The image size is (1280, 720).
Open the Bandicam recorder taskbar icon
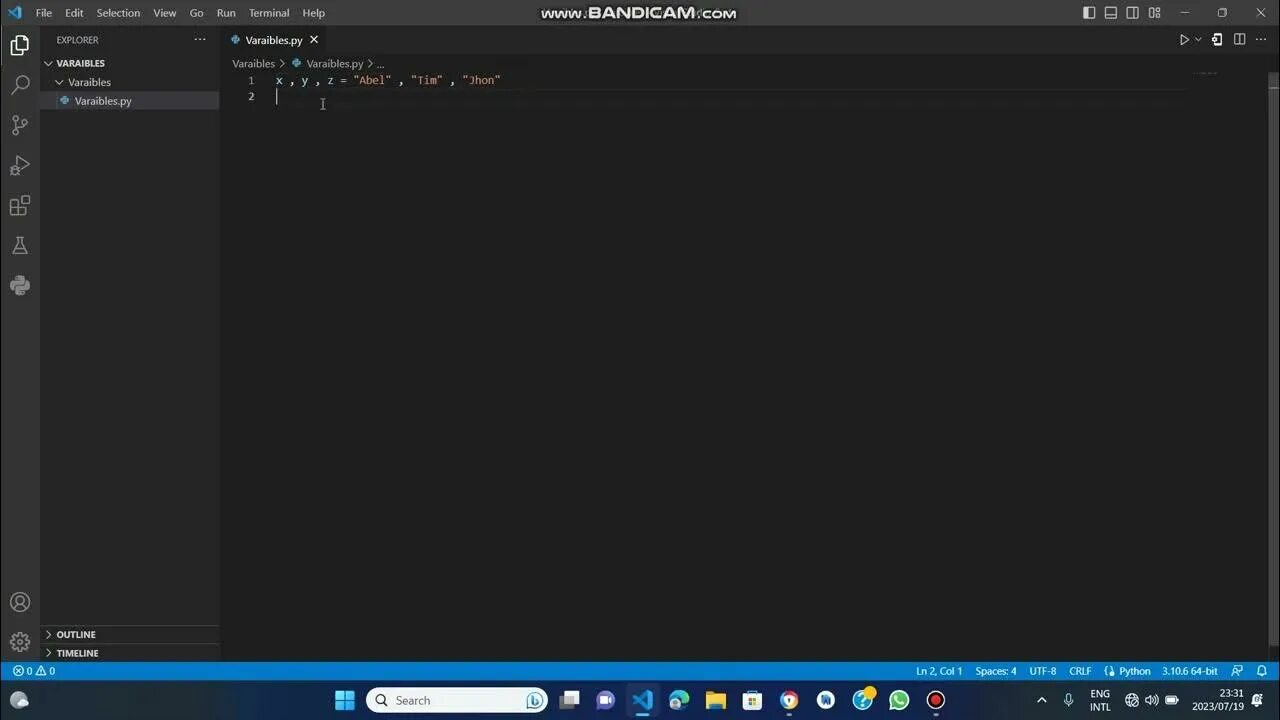(x=936, y=700)
